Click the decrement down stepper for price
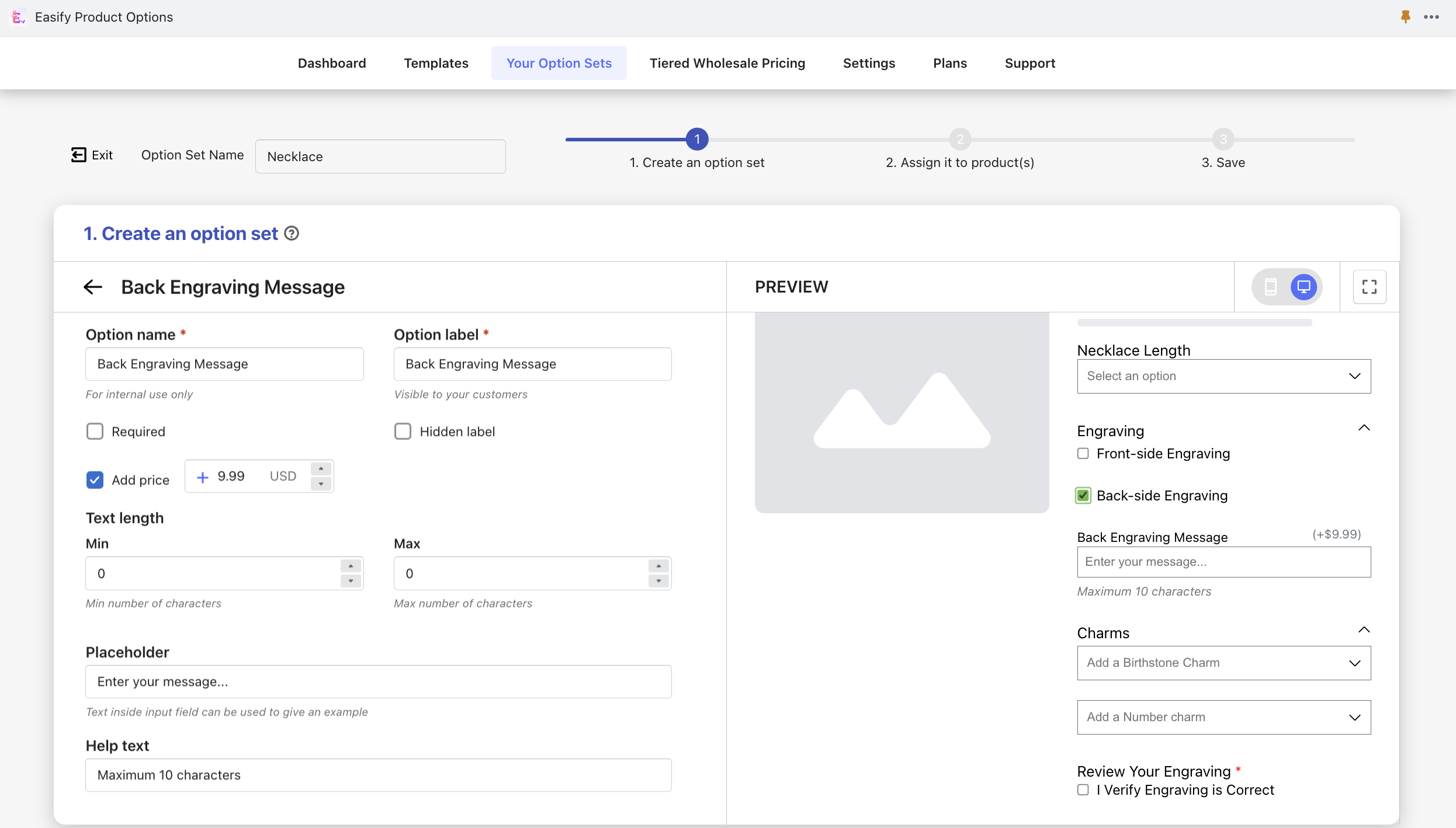This screenshot has height=828, width=1456. click(321, 483)
